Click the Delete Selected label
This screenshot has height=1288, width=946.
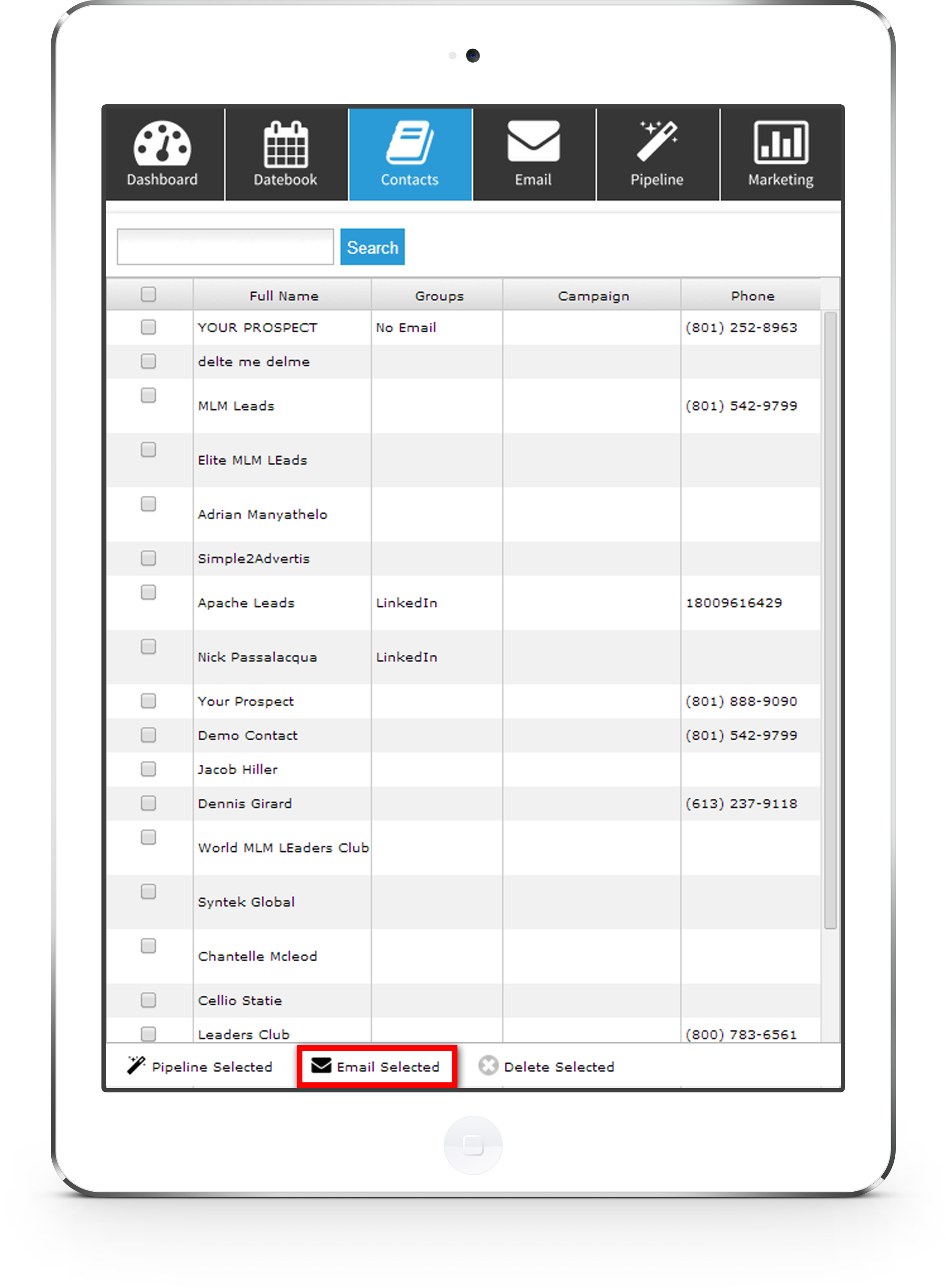559,1067
